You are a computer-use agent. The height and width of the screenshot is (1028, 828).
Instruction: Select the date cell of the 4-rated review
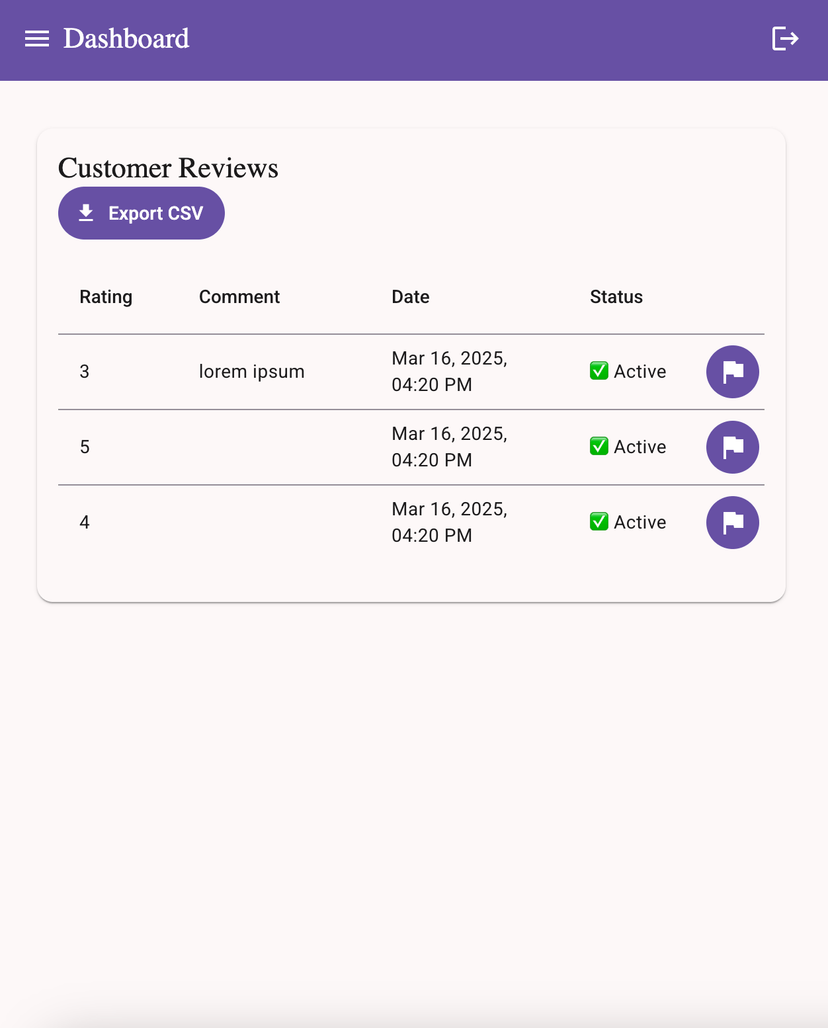[x=449, y=522]
